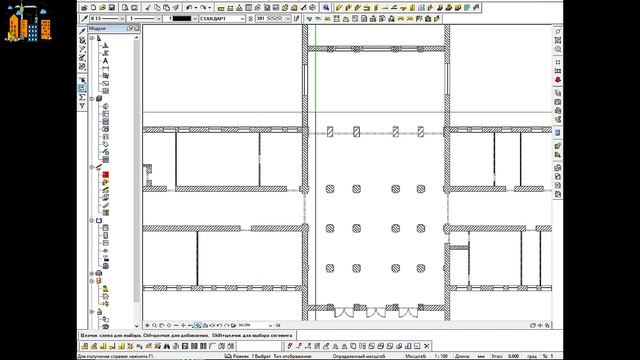Select the filter funnel tool in left toolbar
Screen dimensions: 640x360
click(82, 106)
